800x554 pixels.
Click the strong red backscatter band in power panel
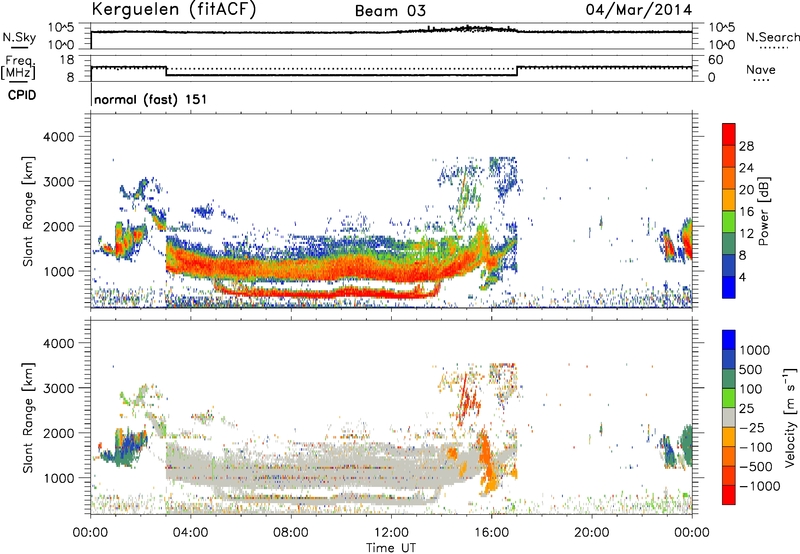pyautogui.click(x=327, y=267)
